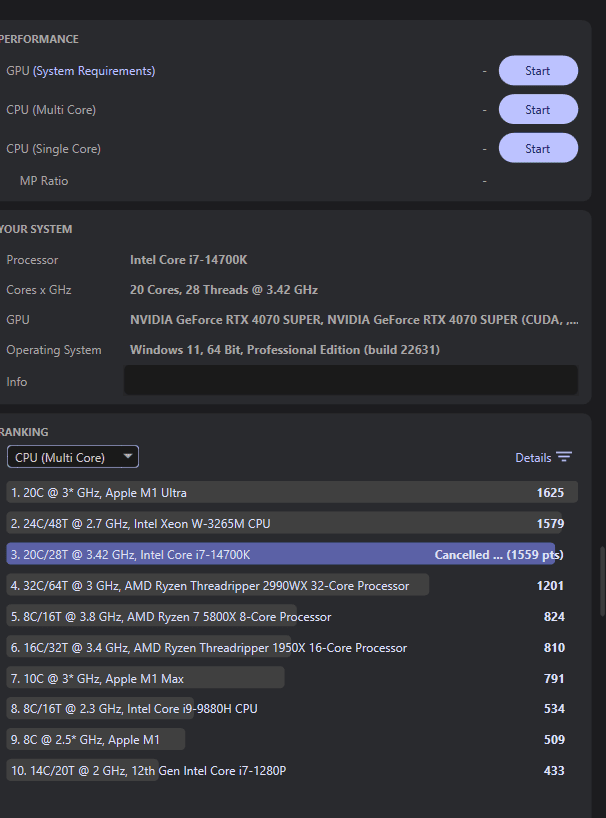Select the Threadripper 2990WX ranking row
Screen dimensions: 606x818
click(x=292, y=585)
